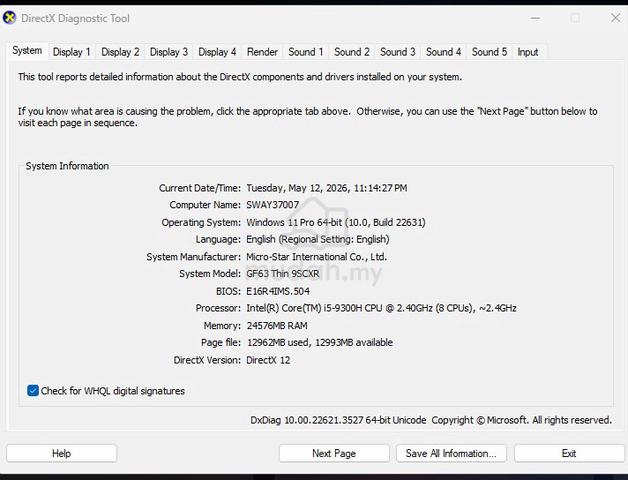628x480 pixels.
Task: Open the Display 3 tab
Action: pos(169,52)
